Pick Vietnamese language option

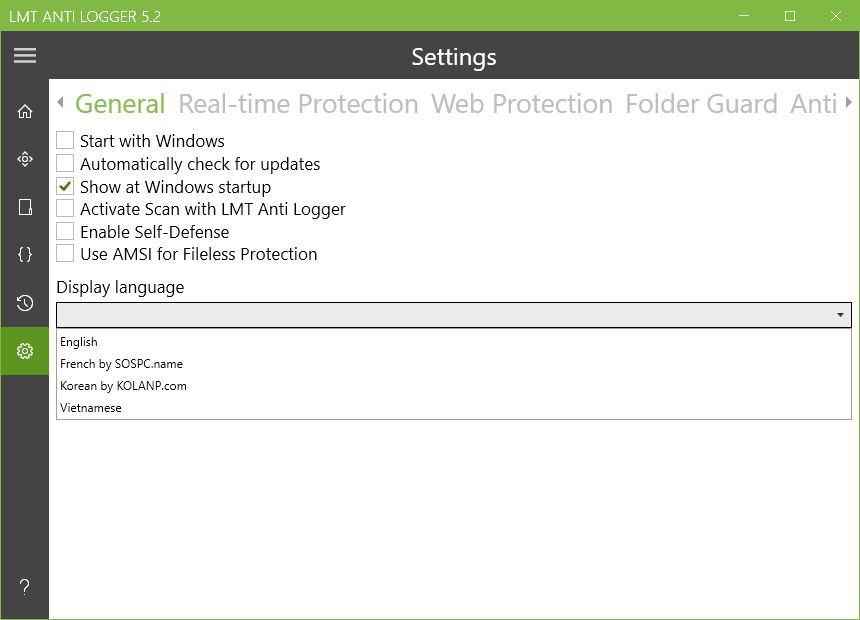pyautogui.click(x=91, y=408)
